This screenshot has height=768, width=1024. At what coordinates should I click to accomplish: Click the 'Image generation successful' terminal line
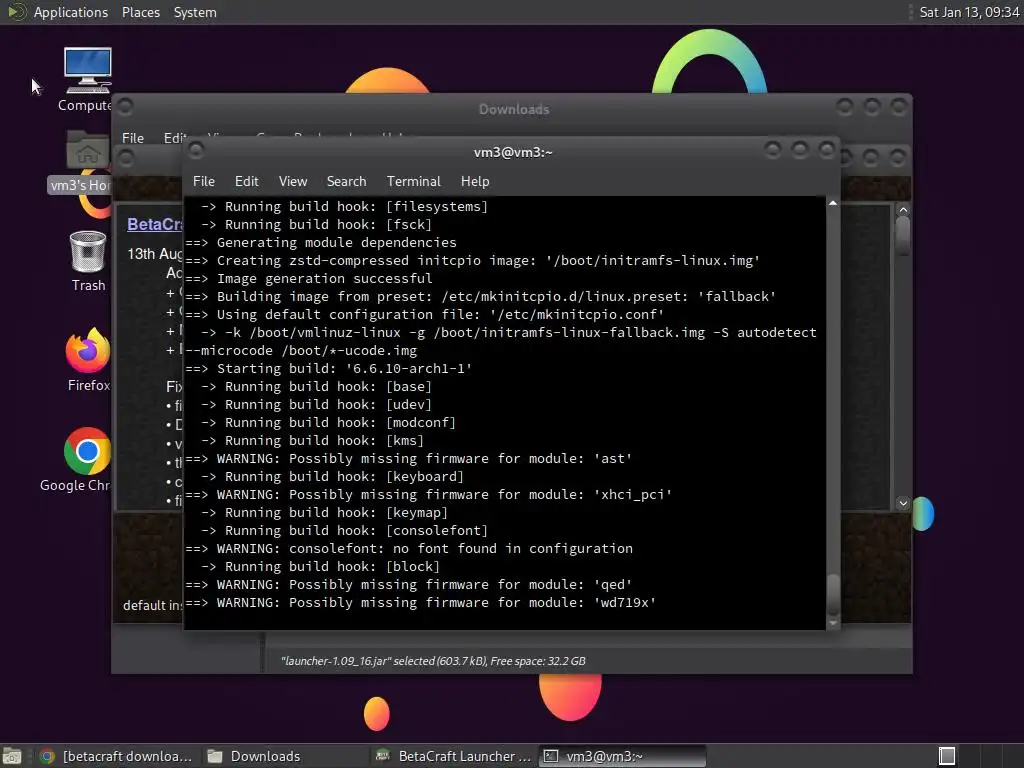(x=309, y=279)
